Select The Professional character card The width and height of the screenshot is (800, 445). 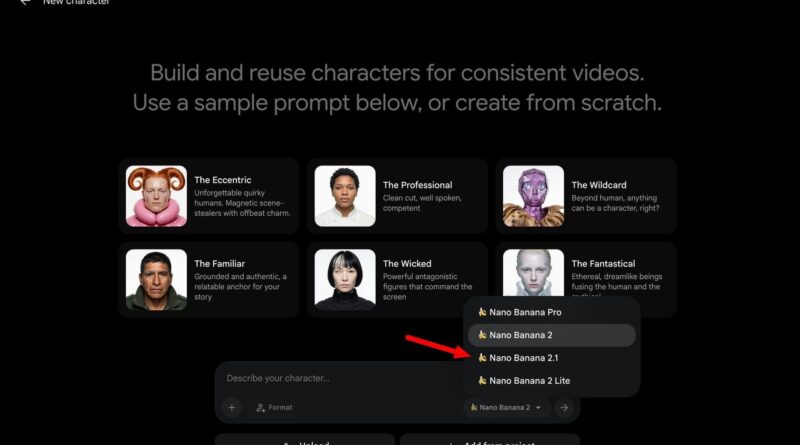click(x=397, y=196)
